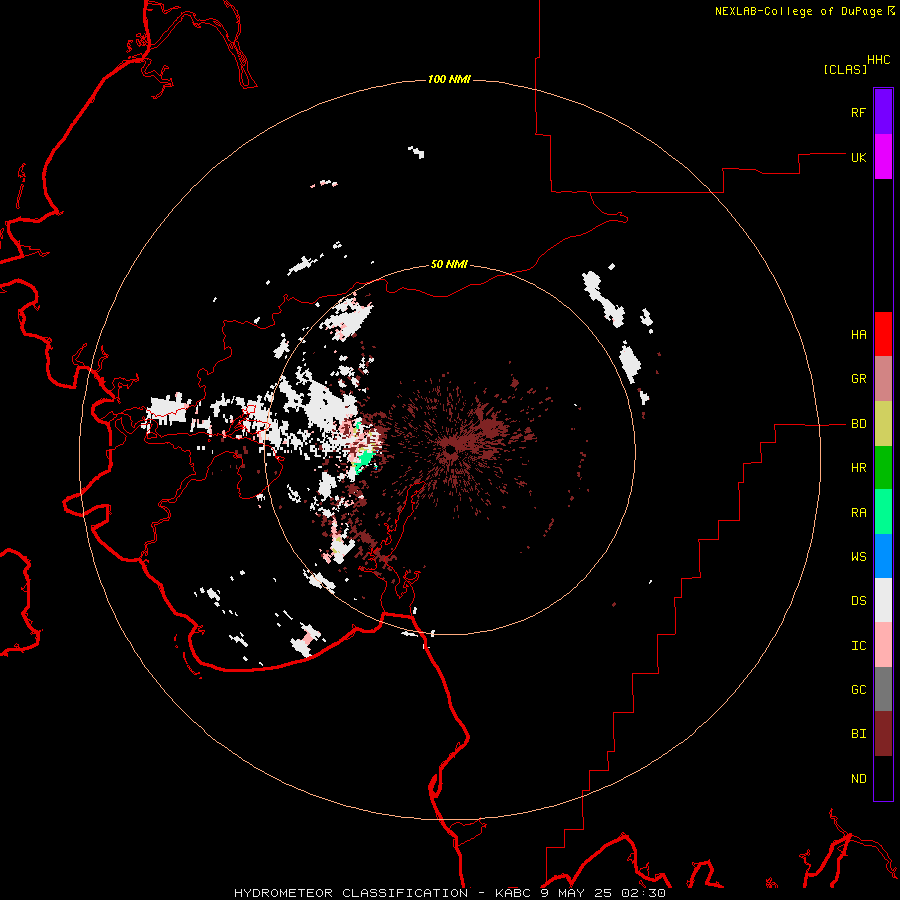Click the '9 MAY 25' date text
900x900 pixels.
(577, 893)
